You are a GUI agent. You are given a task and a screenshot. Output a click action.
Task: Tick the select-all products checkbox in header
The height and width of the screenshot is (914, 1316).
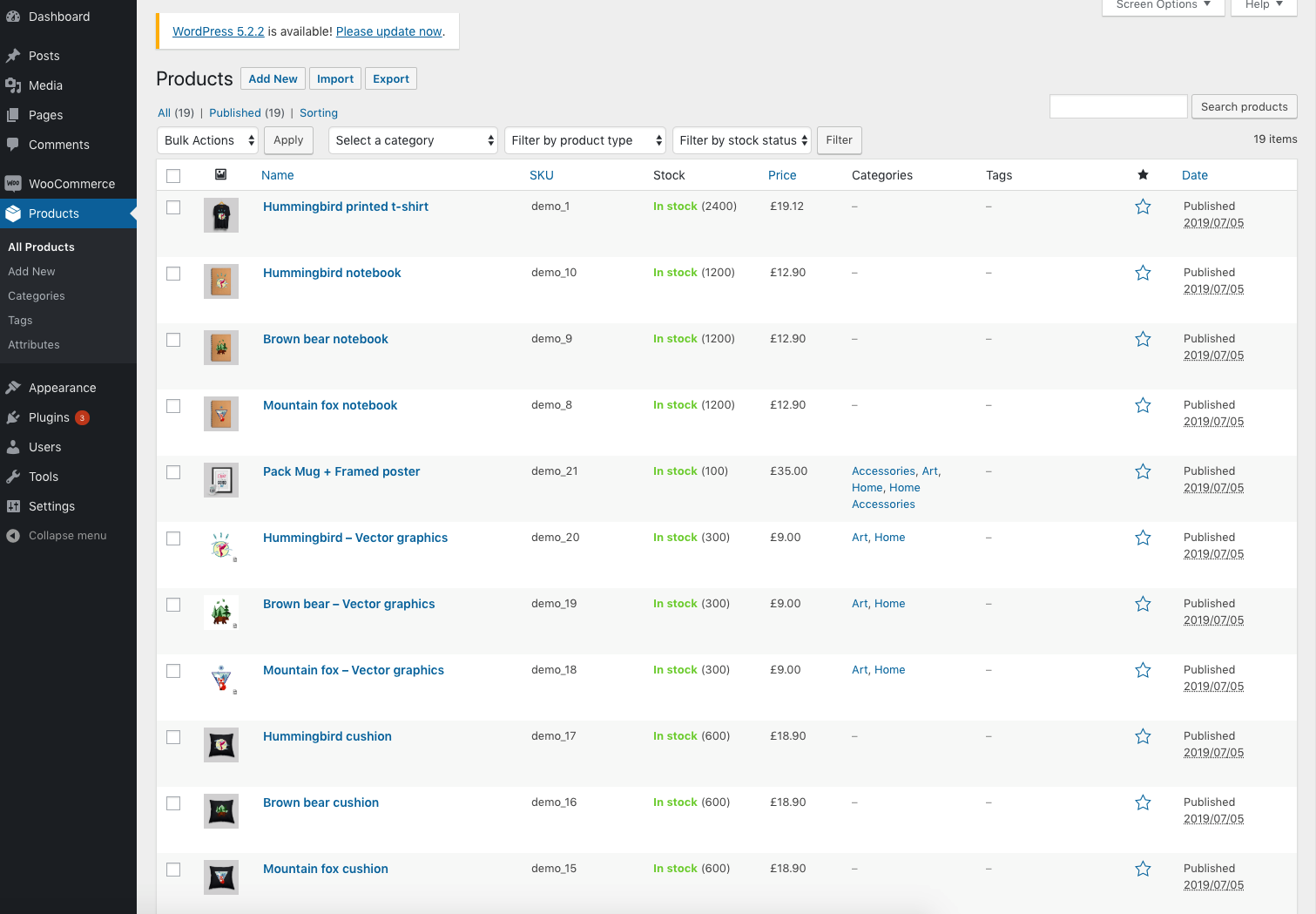173,176
